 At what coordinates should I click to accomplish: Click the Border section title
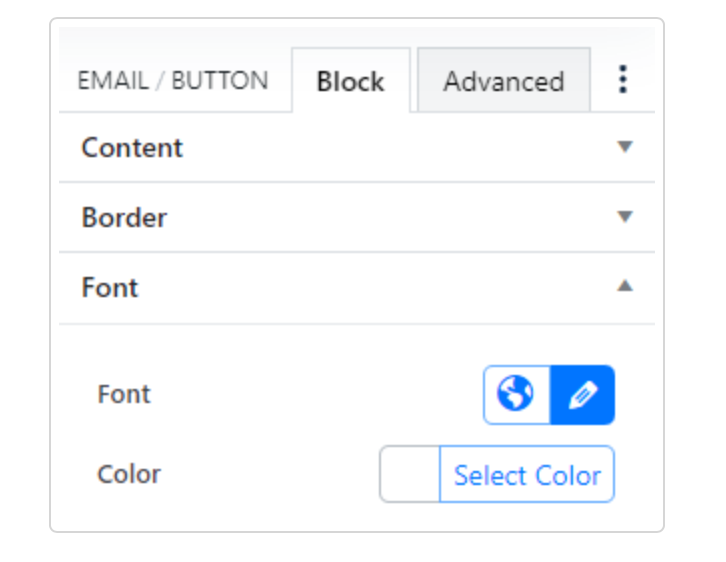pos(124,218)
